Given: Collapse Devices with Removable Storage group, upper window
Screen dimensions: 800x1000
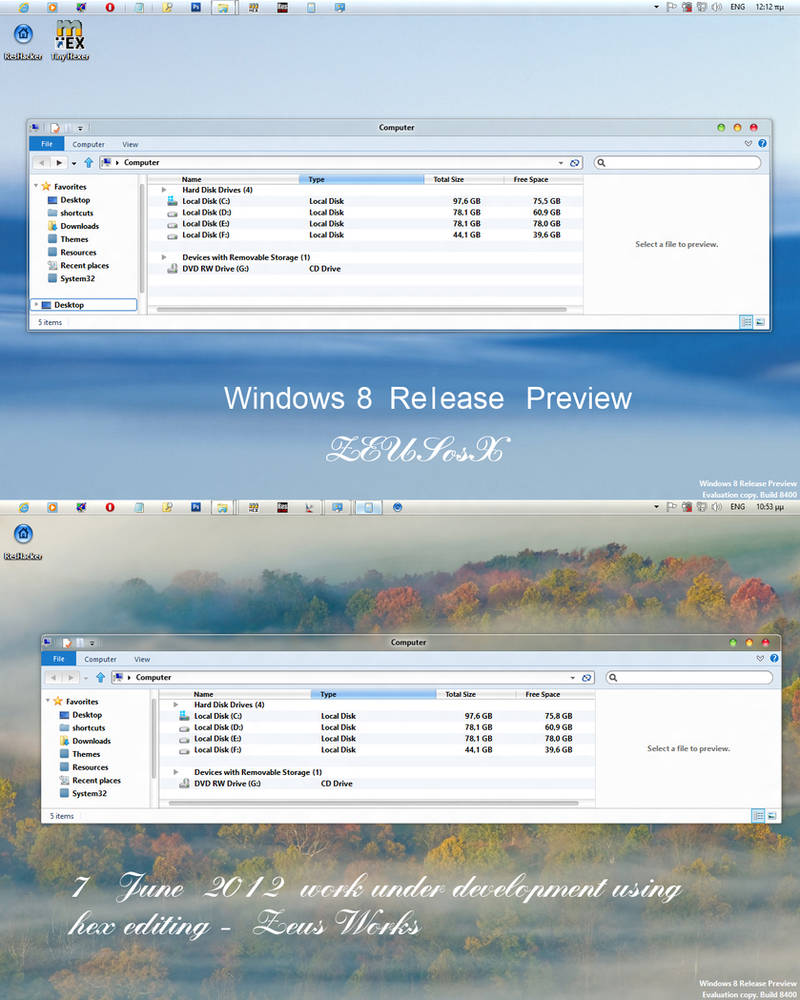Looking at the screenshot, I should [x=164, y=257].
